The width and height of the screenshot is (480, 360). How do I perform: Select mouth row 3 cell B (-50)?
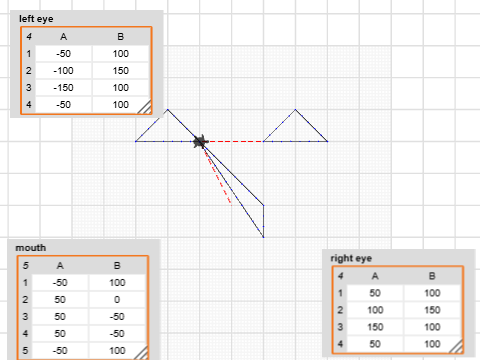pyautogui.click(x=117, y=317)
